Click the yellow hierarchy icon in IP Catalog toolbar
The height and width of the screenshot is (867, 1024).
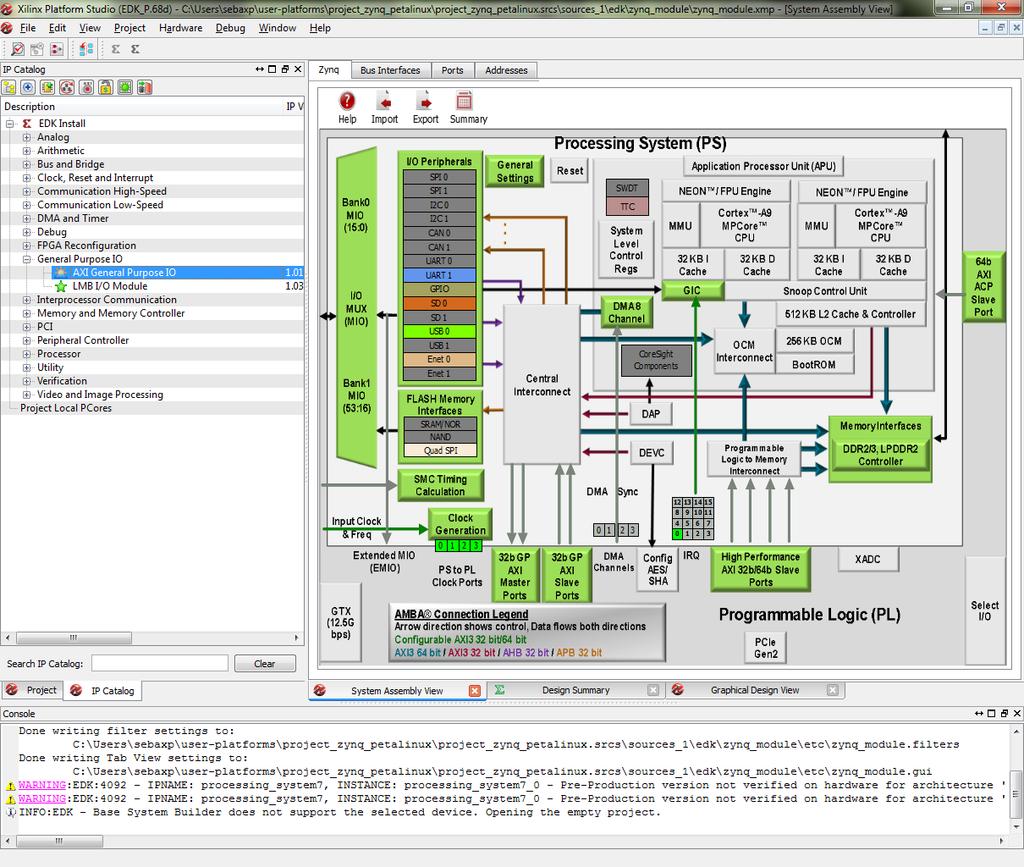(x=9, y=87)
